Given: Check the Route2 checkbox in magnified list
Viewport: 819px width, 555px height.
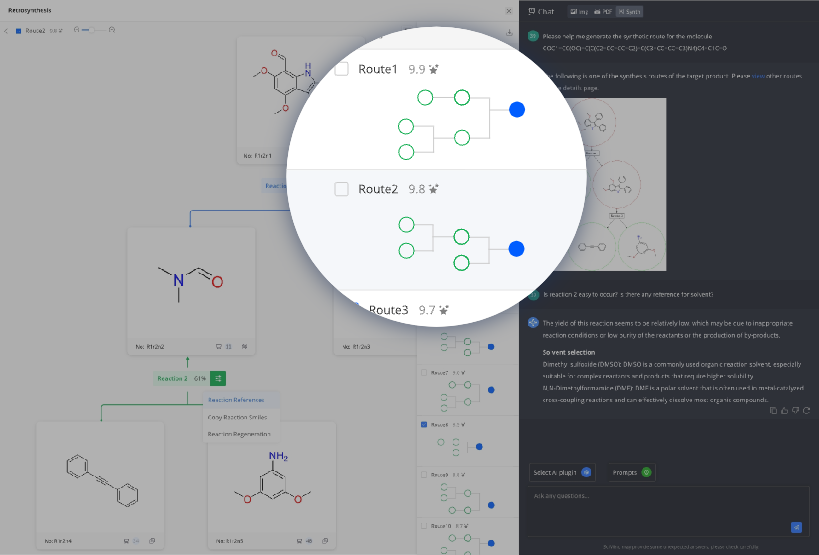Looking at the screenshot, I should (x=341, y=189).
